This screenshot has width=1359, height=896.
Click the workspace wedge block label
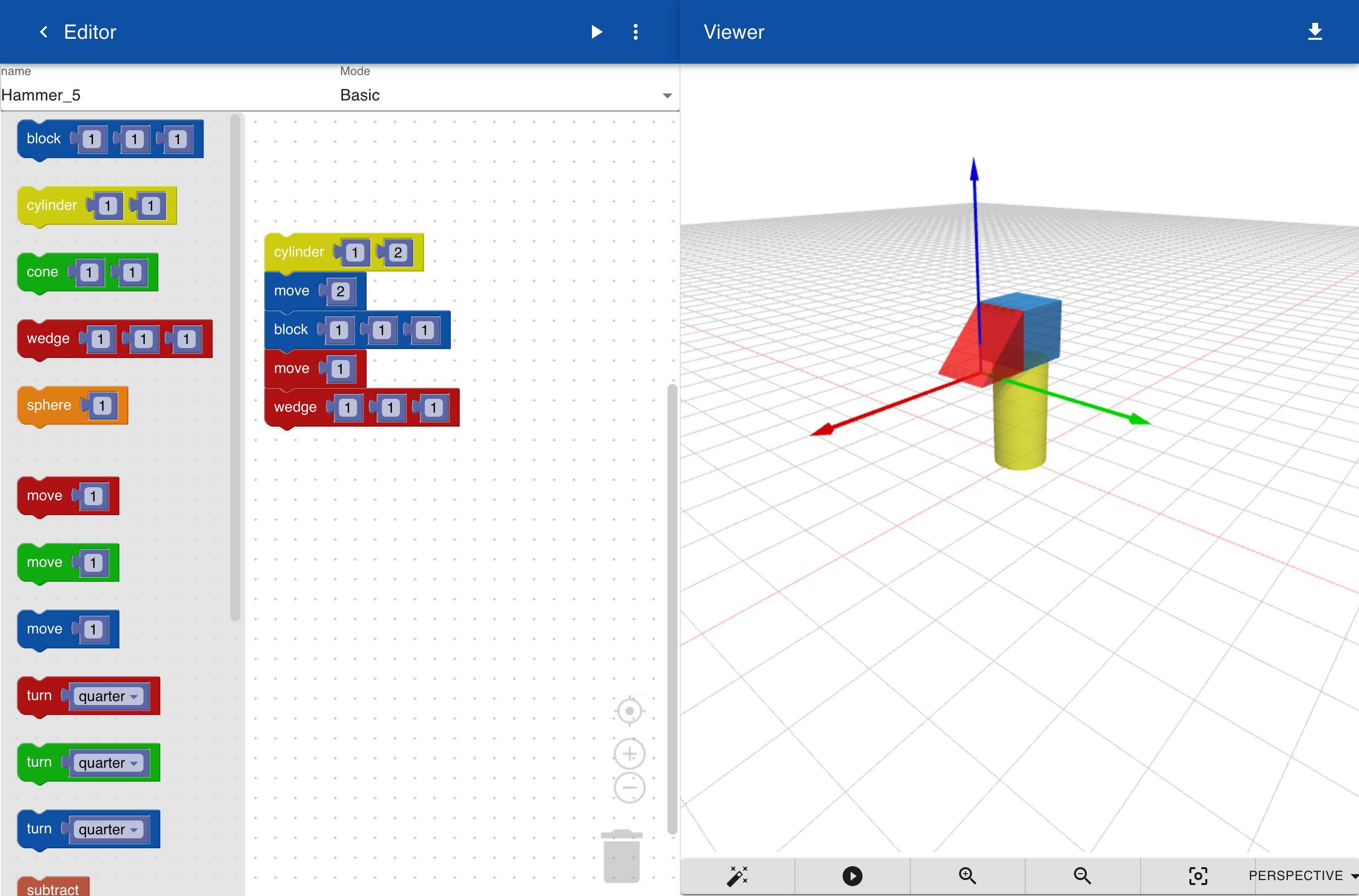pos(295,407)
